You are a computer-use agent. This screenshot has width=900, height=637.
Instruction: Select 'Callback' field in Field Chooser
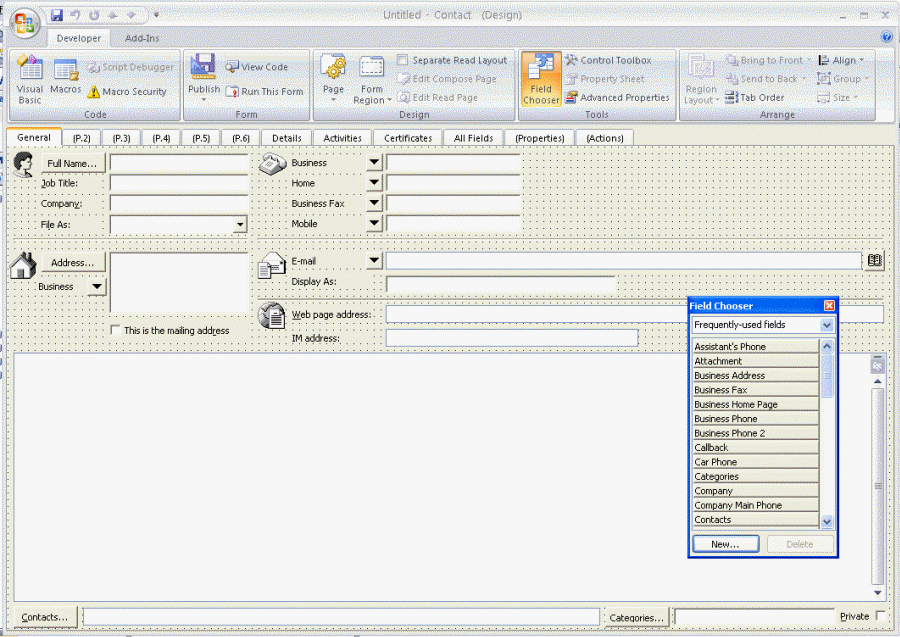point(755,448)
